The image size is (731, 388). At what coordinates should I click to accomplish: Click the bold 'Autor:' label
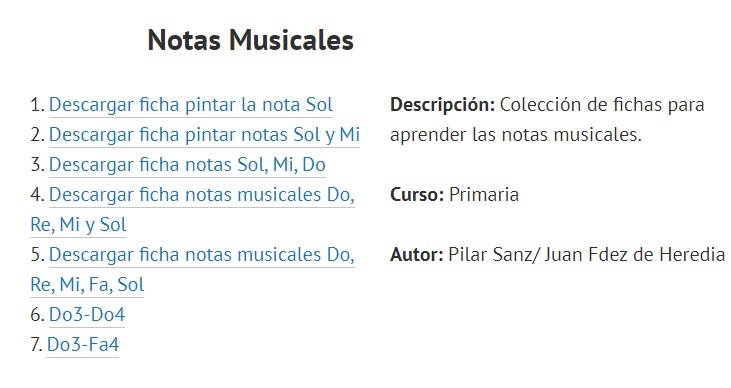point(416,255)
